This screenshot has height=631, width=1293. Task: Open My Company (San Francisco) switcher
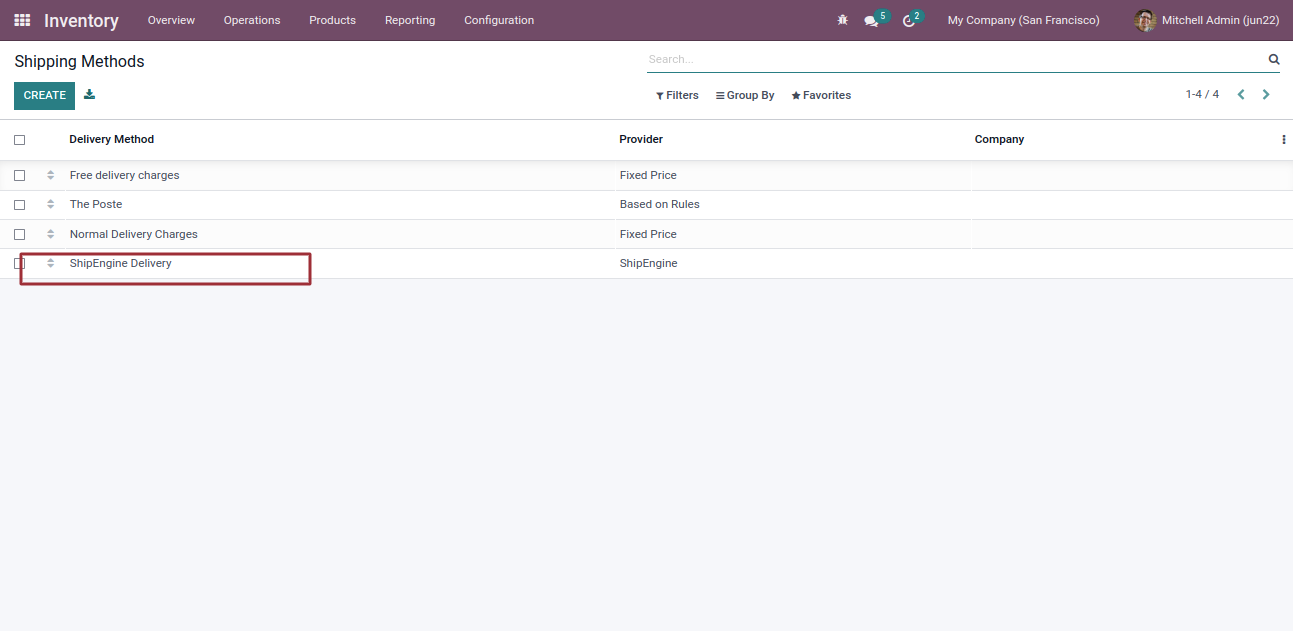[1023, 20]
